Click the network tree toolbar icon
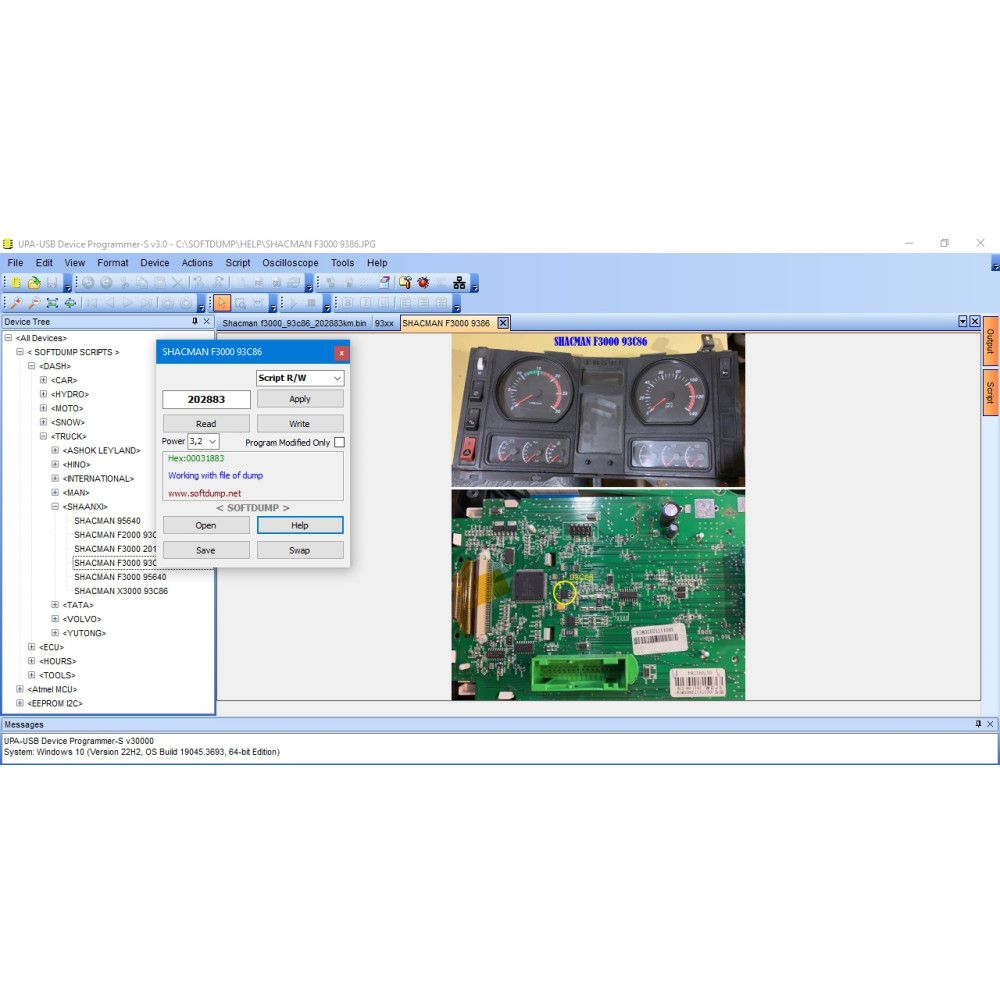The width and height of the screenshot is (1000, 1000). click(x=459, y=283)
